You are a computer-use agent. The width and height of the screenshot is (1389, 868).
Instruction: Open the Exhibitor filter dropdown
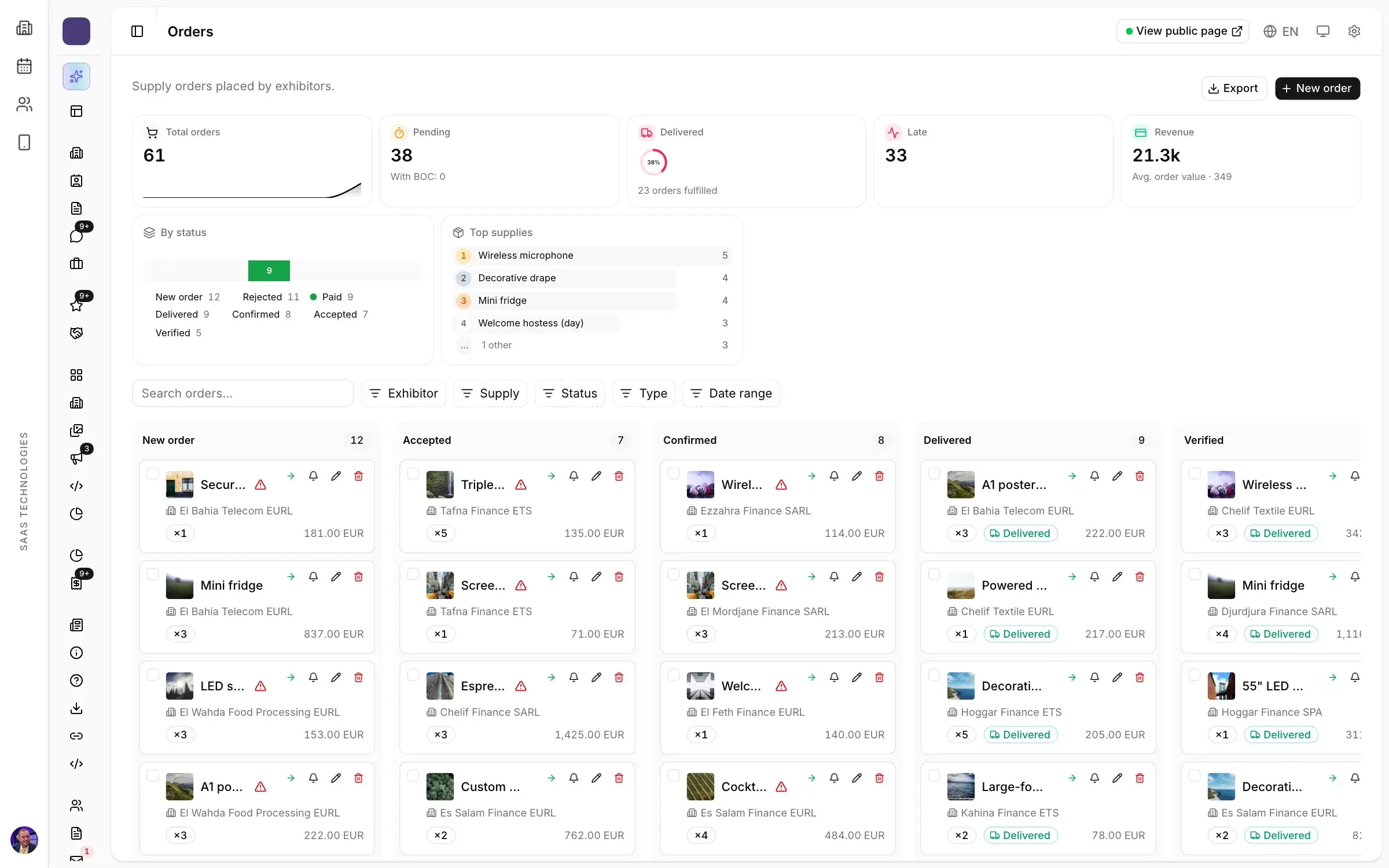pos(403,393)
